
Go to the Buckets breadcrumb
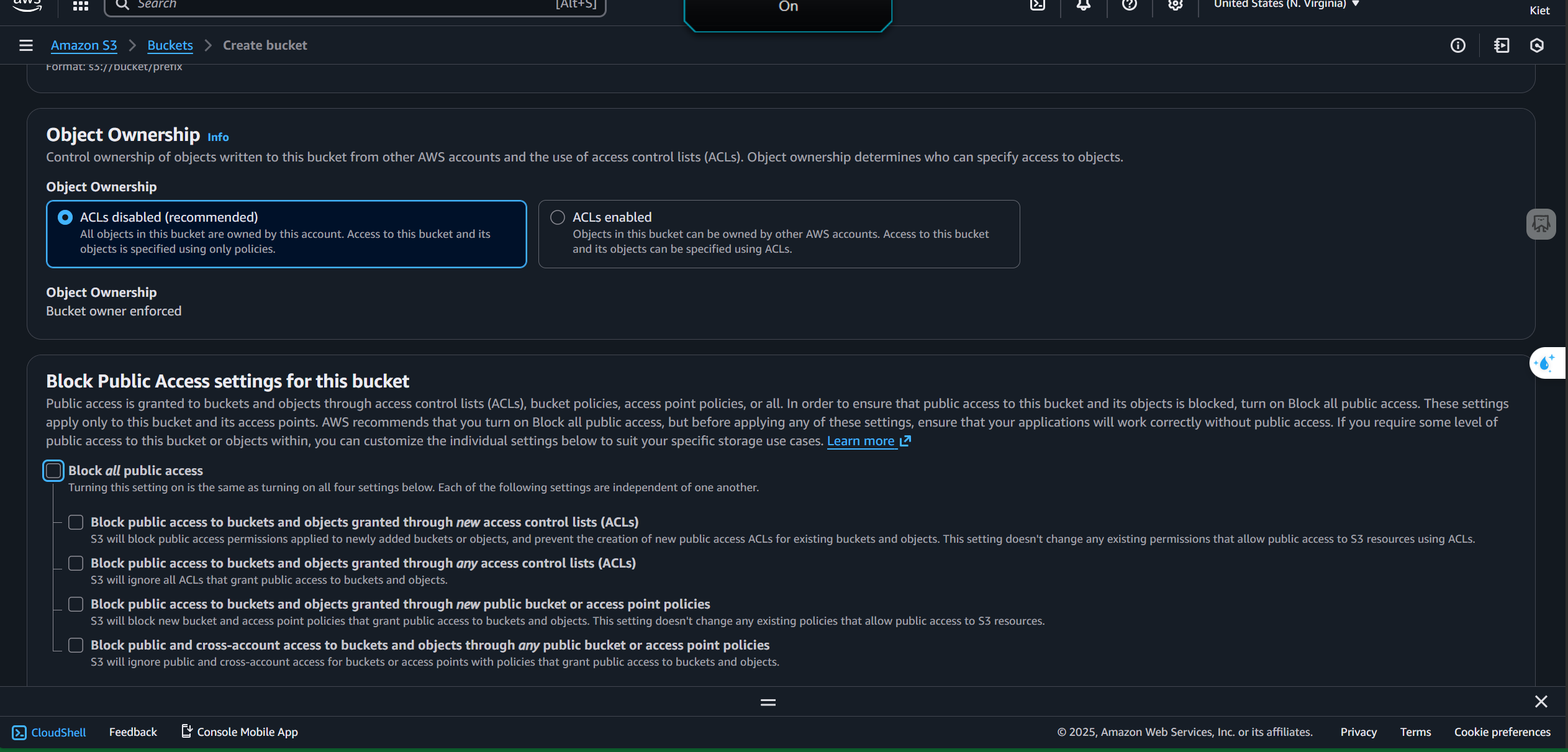tap(170, 45)
